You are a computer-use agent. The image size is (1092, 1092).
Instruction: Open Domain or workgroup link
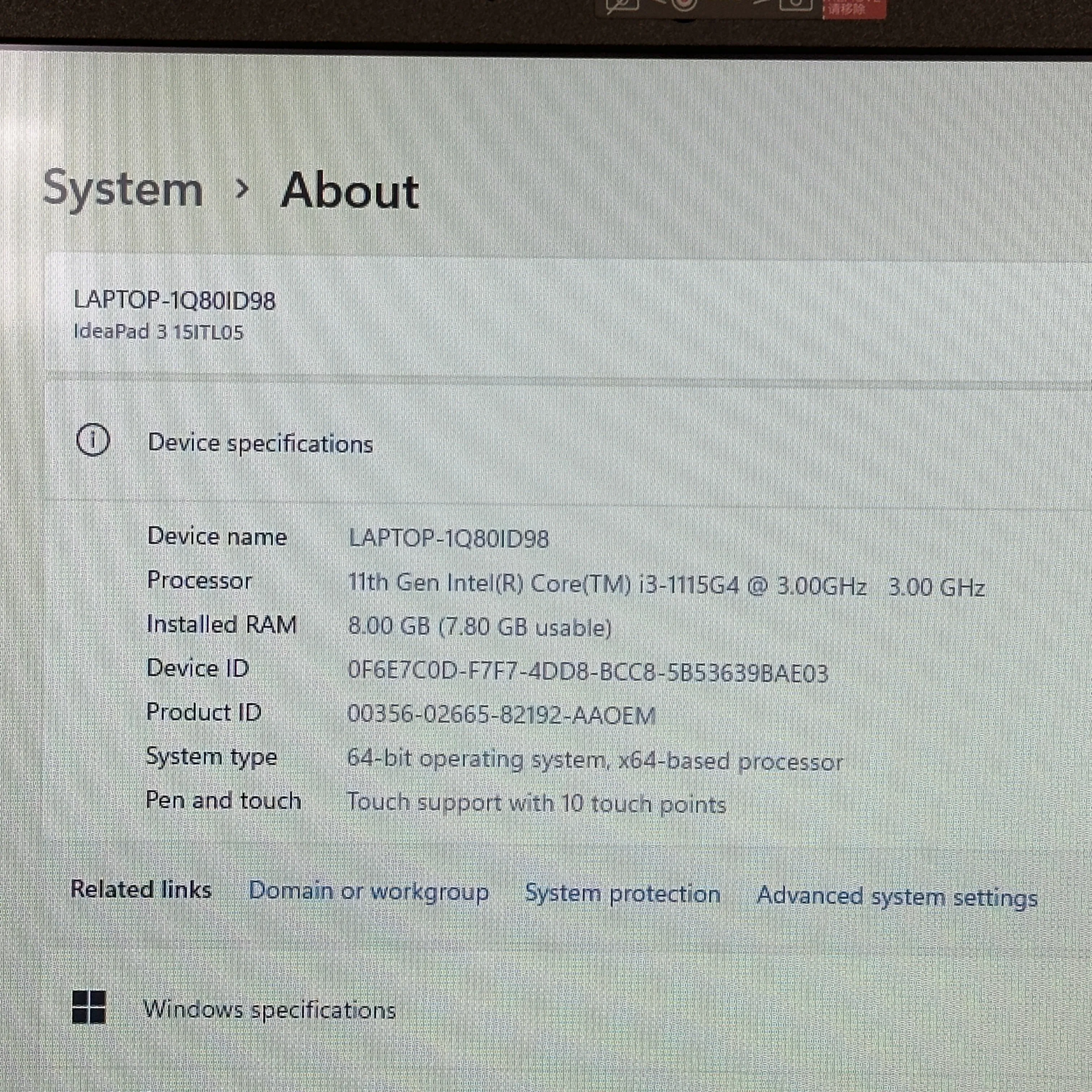click(x=369, y=891)
